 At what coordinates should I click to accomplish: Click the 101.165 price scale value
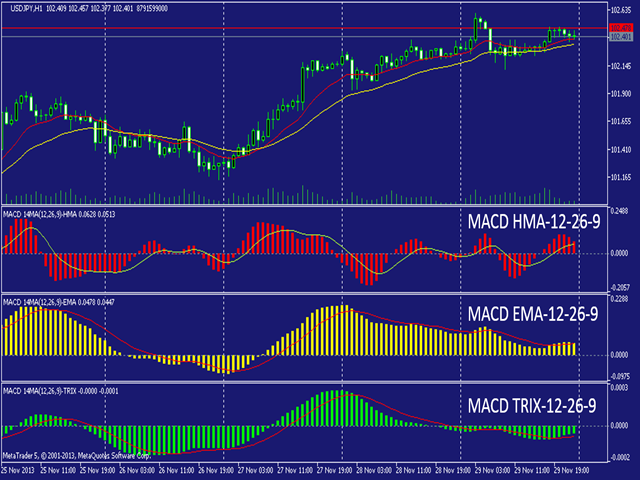click(620, 178)
